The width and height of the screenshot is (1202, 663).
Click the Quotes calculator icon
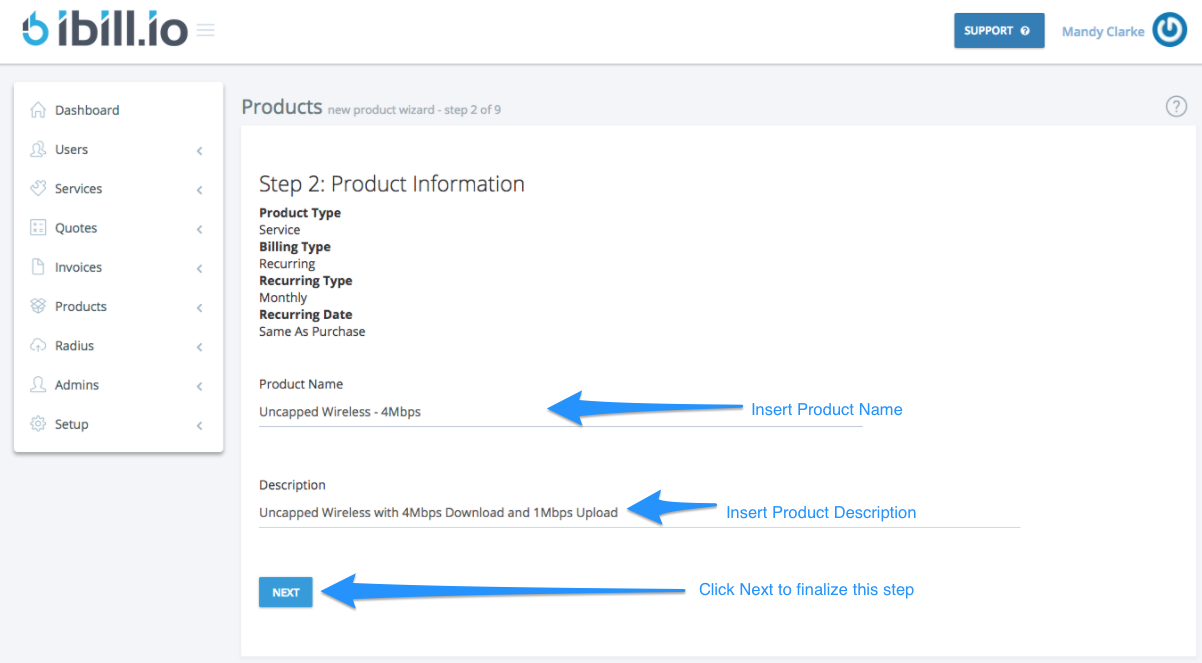tap(38, 227)
